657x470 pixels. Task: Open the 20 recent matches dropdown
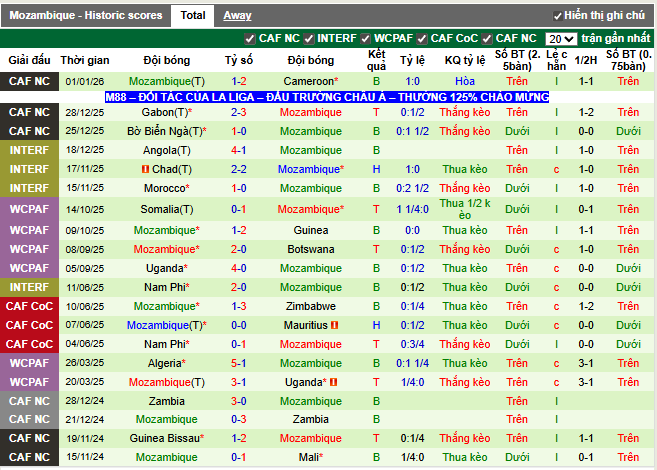point(561,39)
